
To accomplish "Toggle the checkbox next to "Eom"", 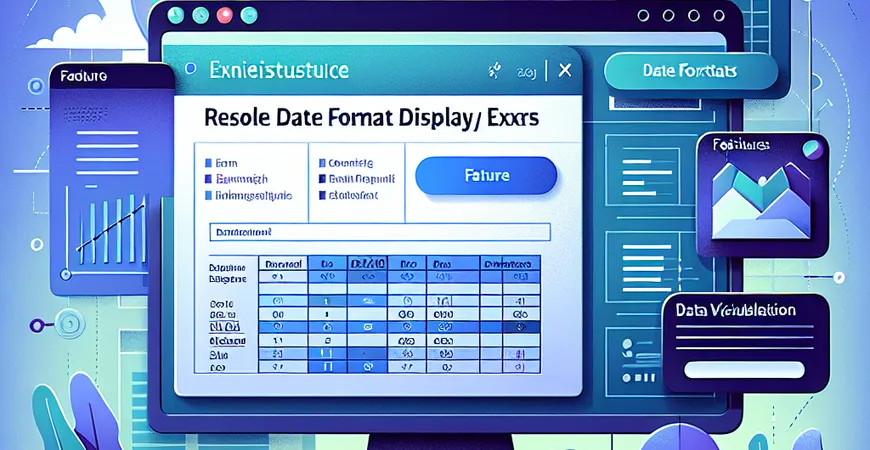I will coord(208,163).
